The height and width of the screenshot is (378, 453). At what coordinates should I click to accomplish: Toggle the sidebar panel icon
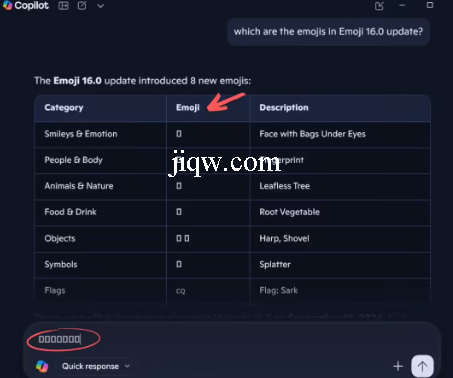click(63, 6)
